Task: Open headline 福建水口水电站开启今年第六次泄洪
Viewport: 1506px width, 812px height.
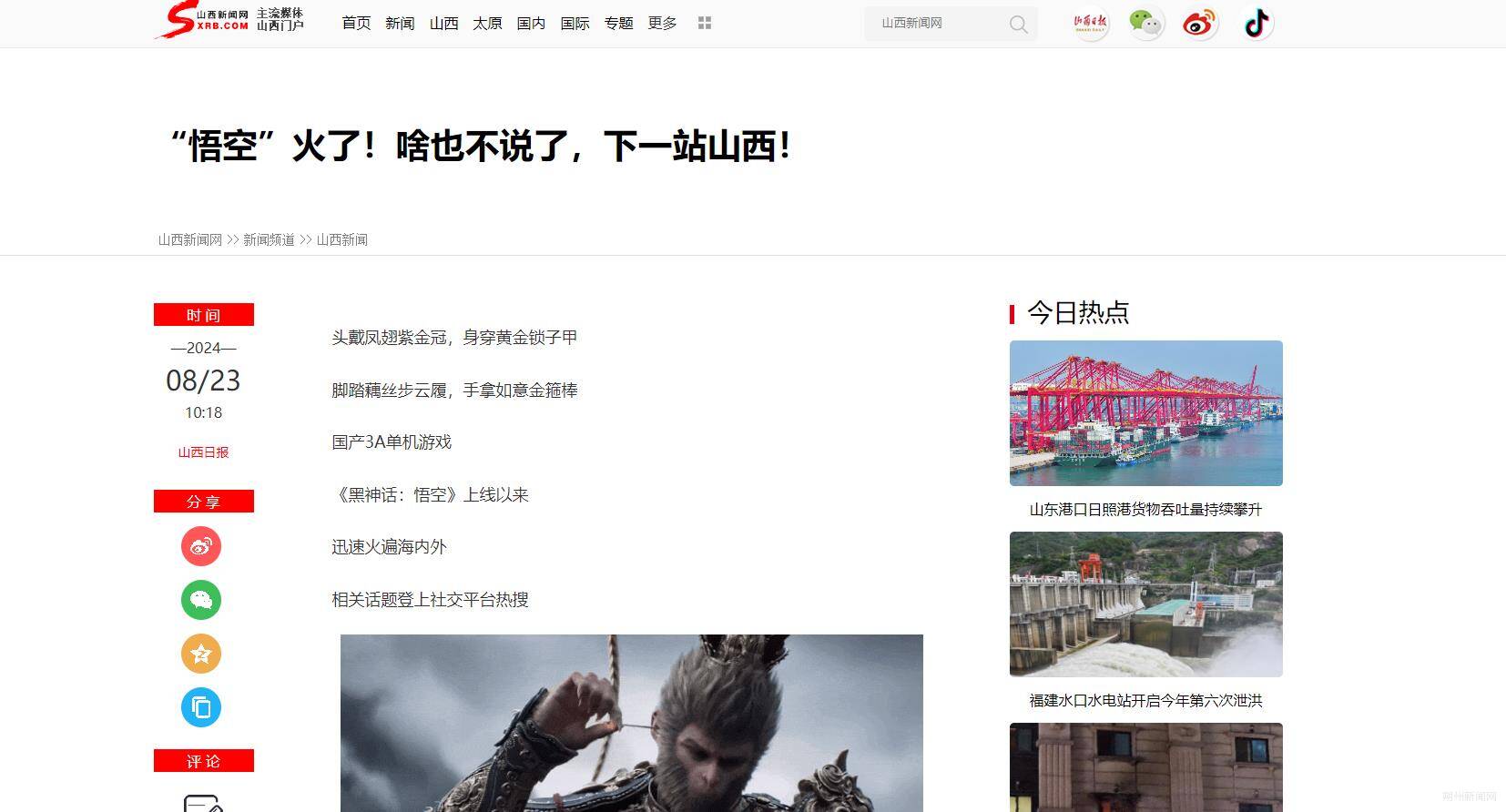Action: point(1145,701)
